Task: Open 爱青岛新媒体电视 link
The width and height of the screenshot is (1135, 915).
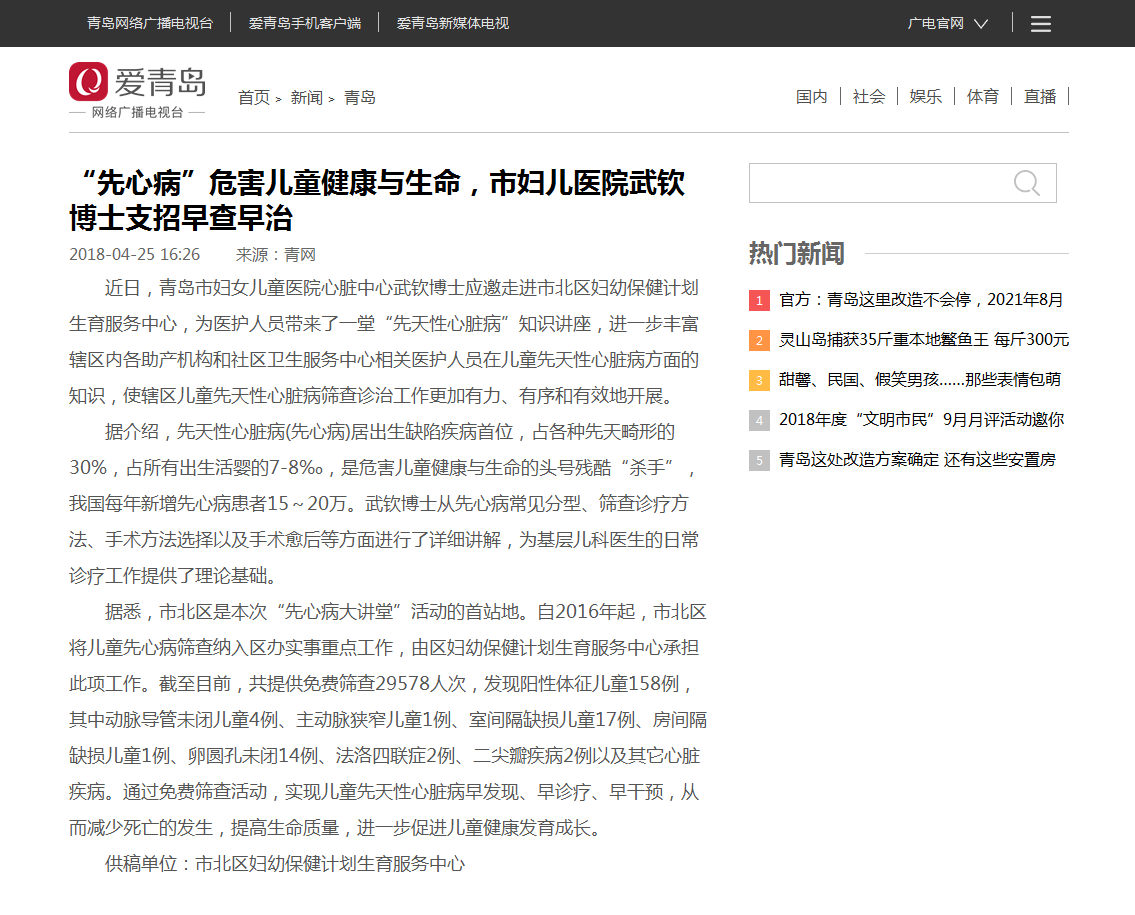Action: click(x=453, y=23)
